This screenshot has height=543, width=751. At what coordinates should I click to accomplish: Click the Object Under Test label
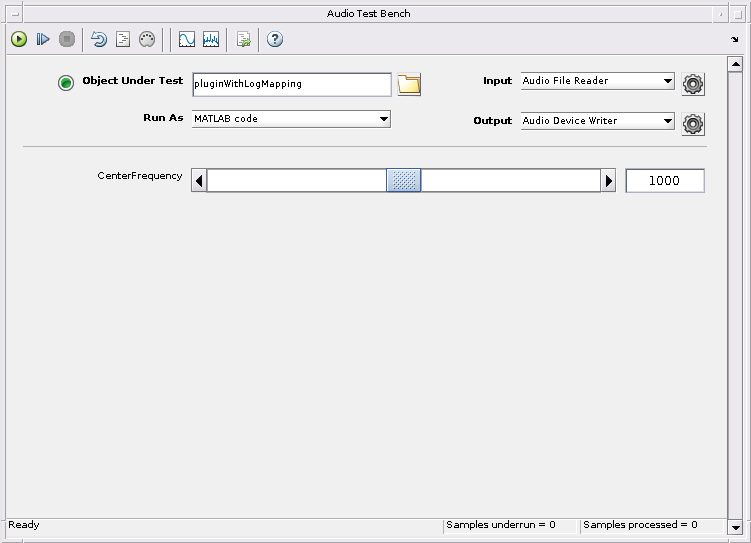133,80
